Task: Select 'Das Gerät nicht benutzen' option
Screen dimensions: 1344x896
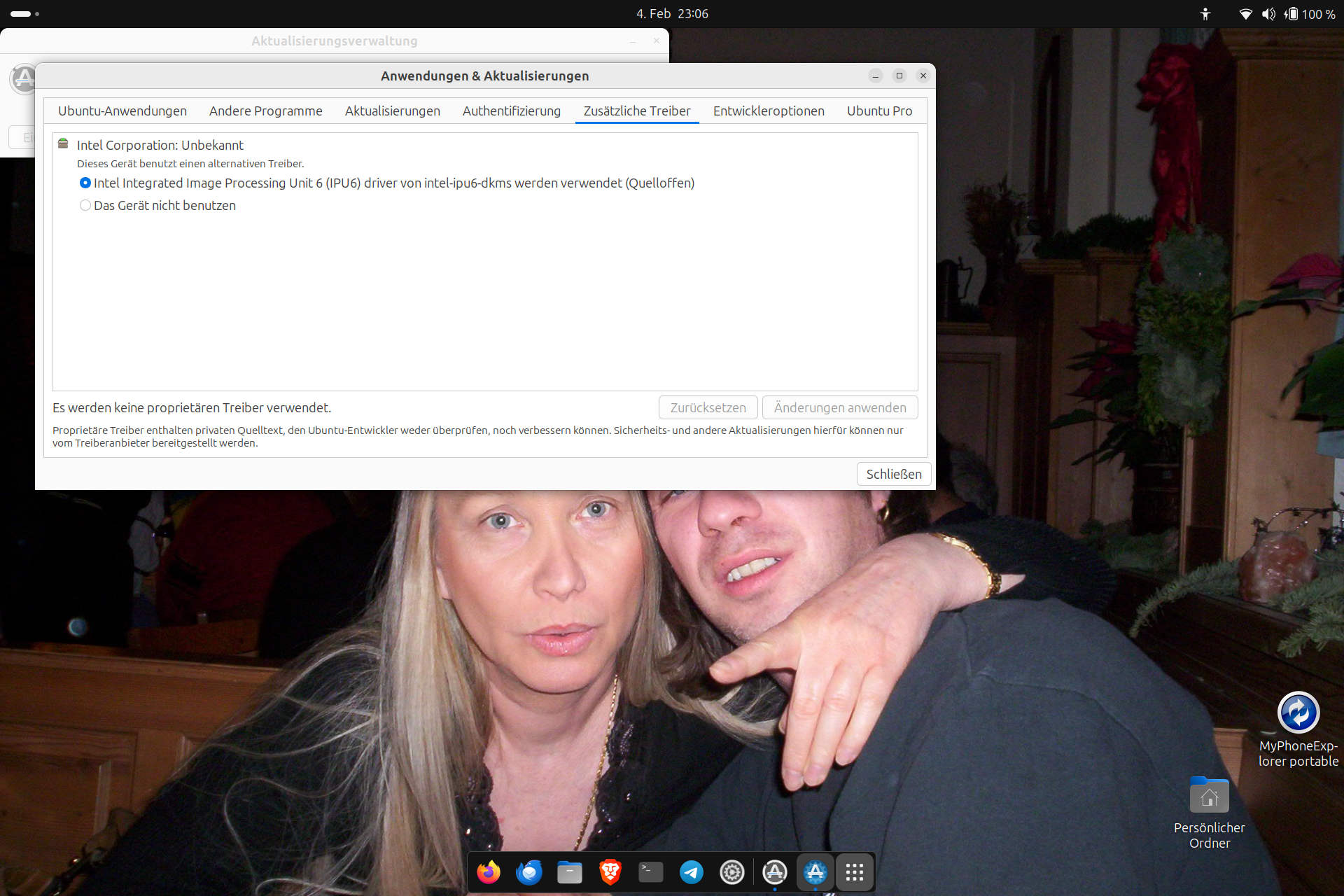Action: [85, 205]
